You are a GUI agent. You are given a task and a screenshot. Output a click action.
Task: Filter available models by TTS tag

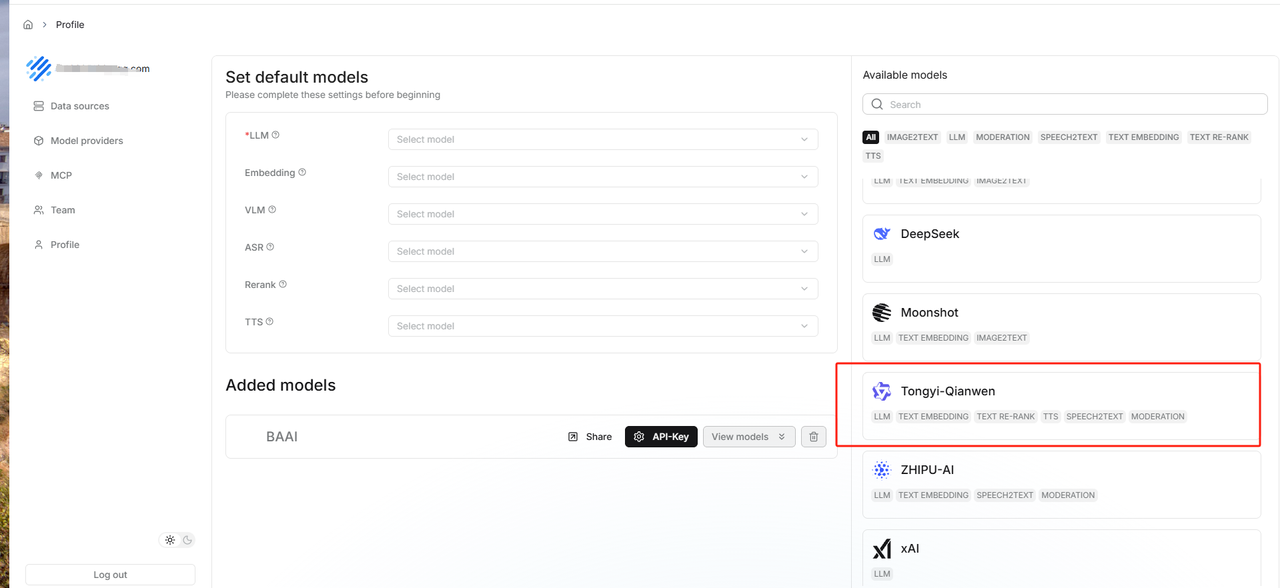tap(873, 156)
